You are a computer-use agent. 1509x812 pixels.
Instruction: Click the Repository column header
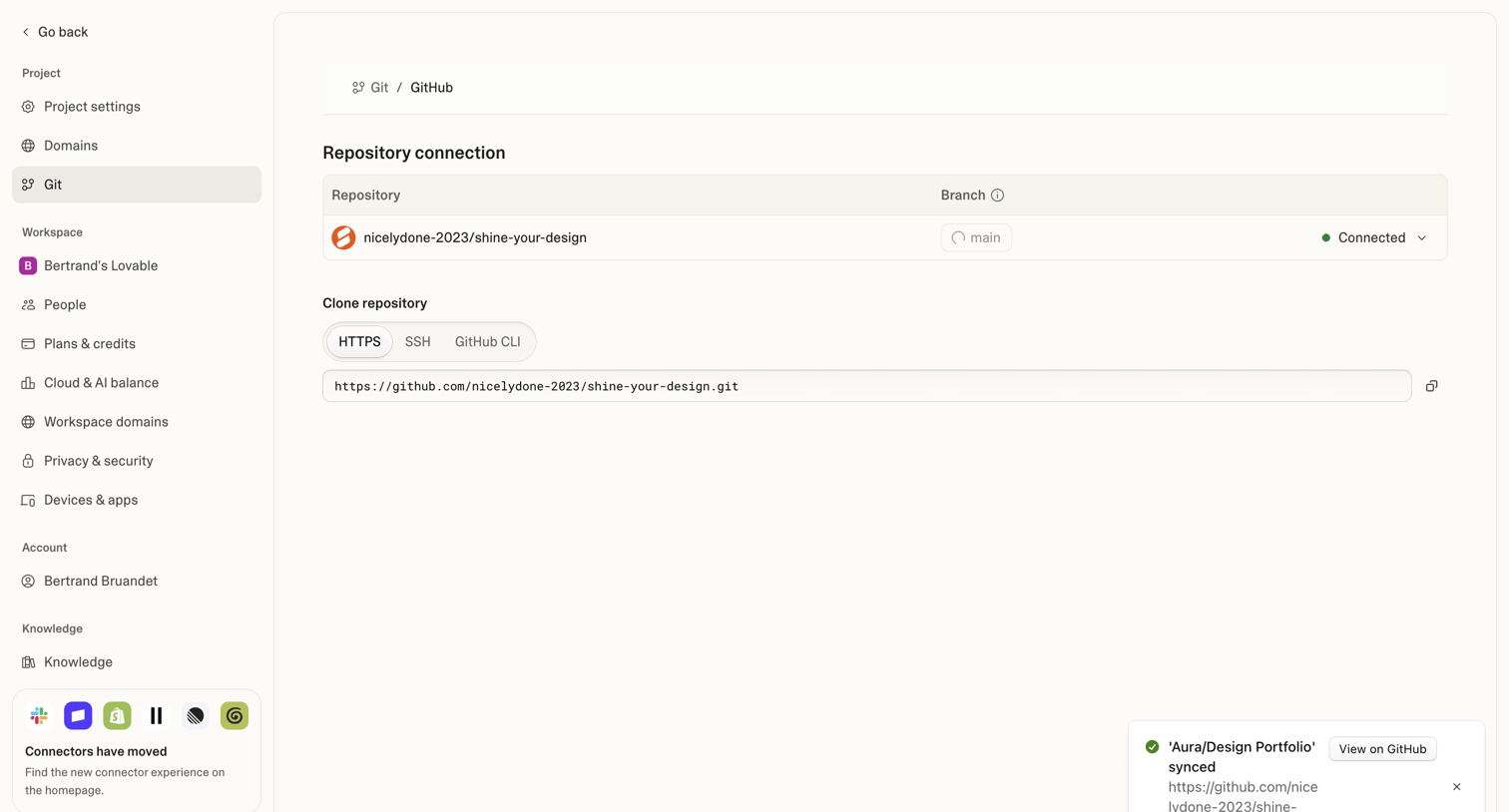tap(366, 196)
